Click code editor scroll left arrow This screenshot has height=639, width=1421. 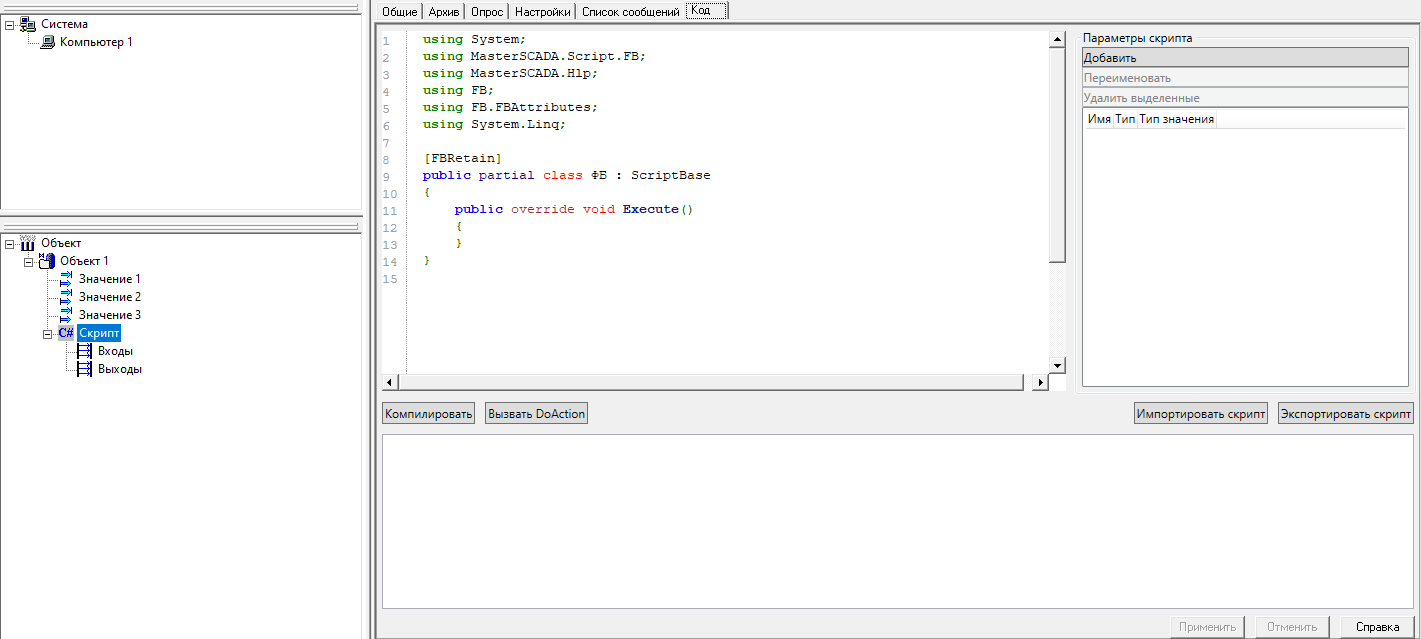tap(390, 382)
